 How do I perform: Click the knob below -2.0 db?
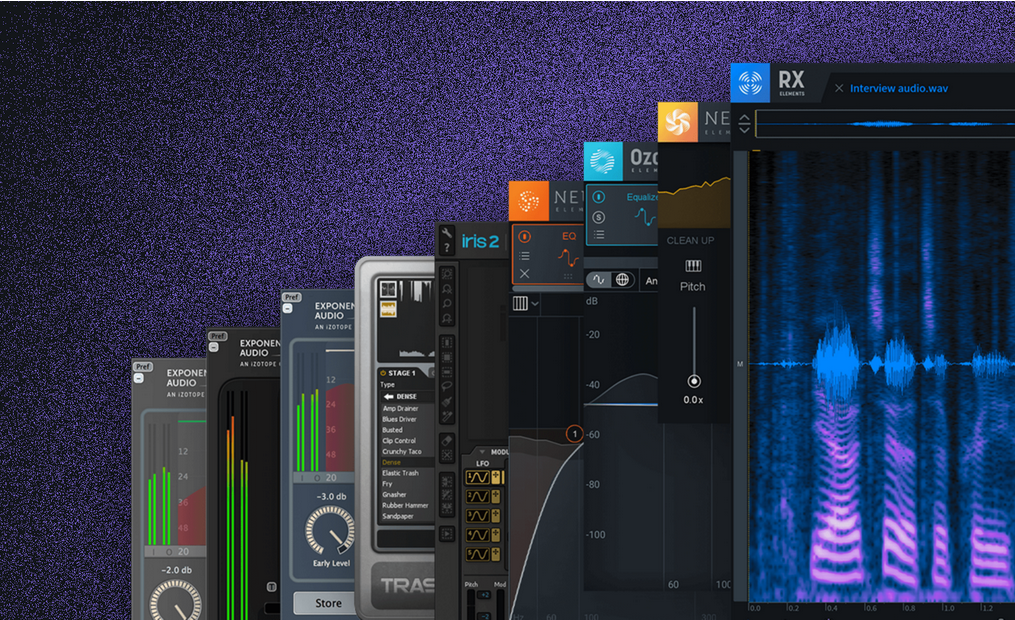pyautogui.click(x=175, y=600)
